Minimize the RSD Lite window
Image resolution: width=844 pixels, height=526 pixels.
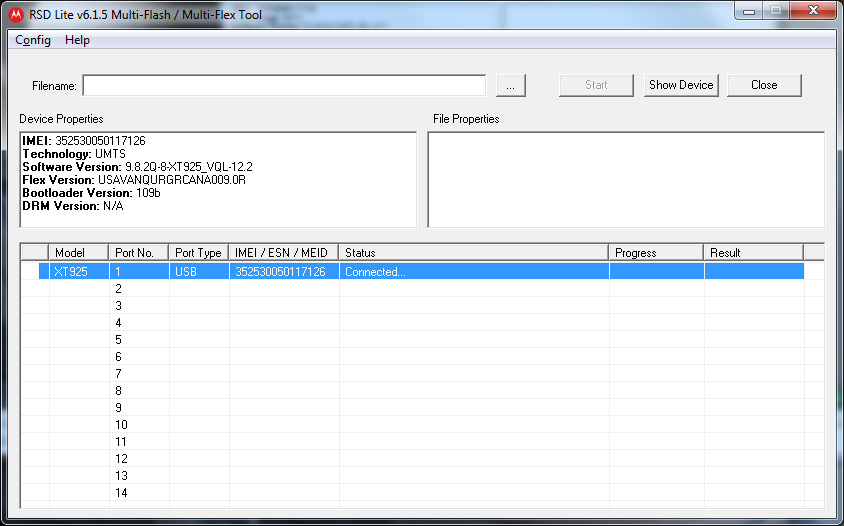[749, 11]
